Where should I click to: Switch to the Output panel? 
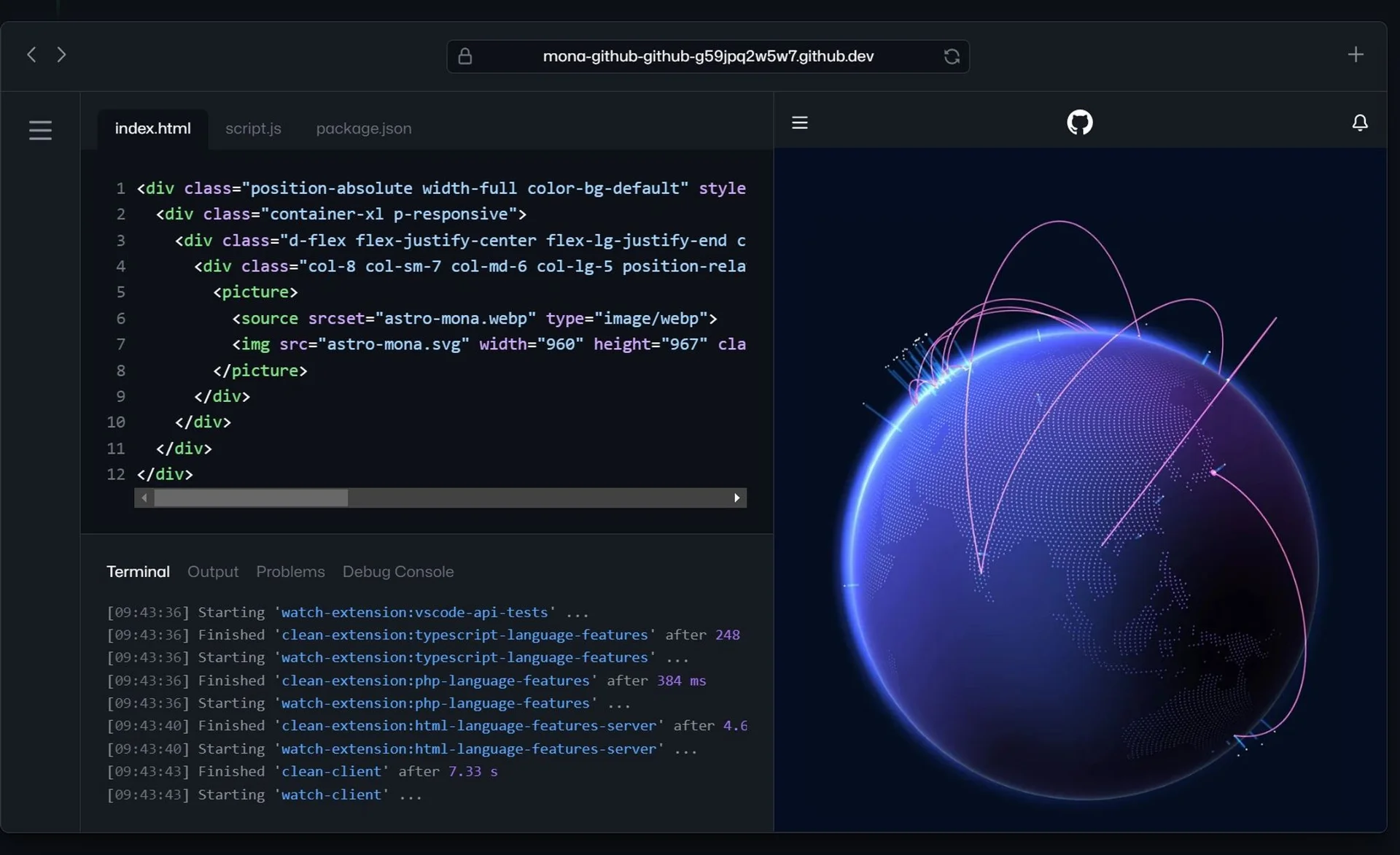pyautogui.click(x=212, y=572)
